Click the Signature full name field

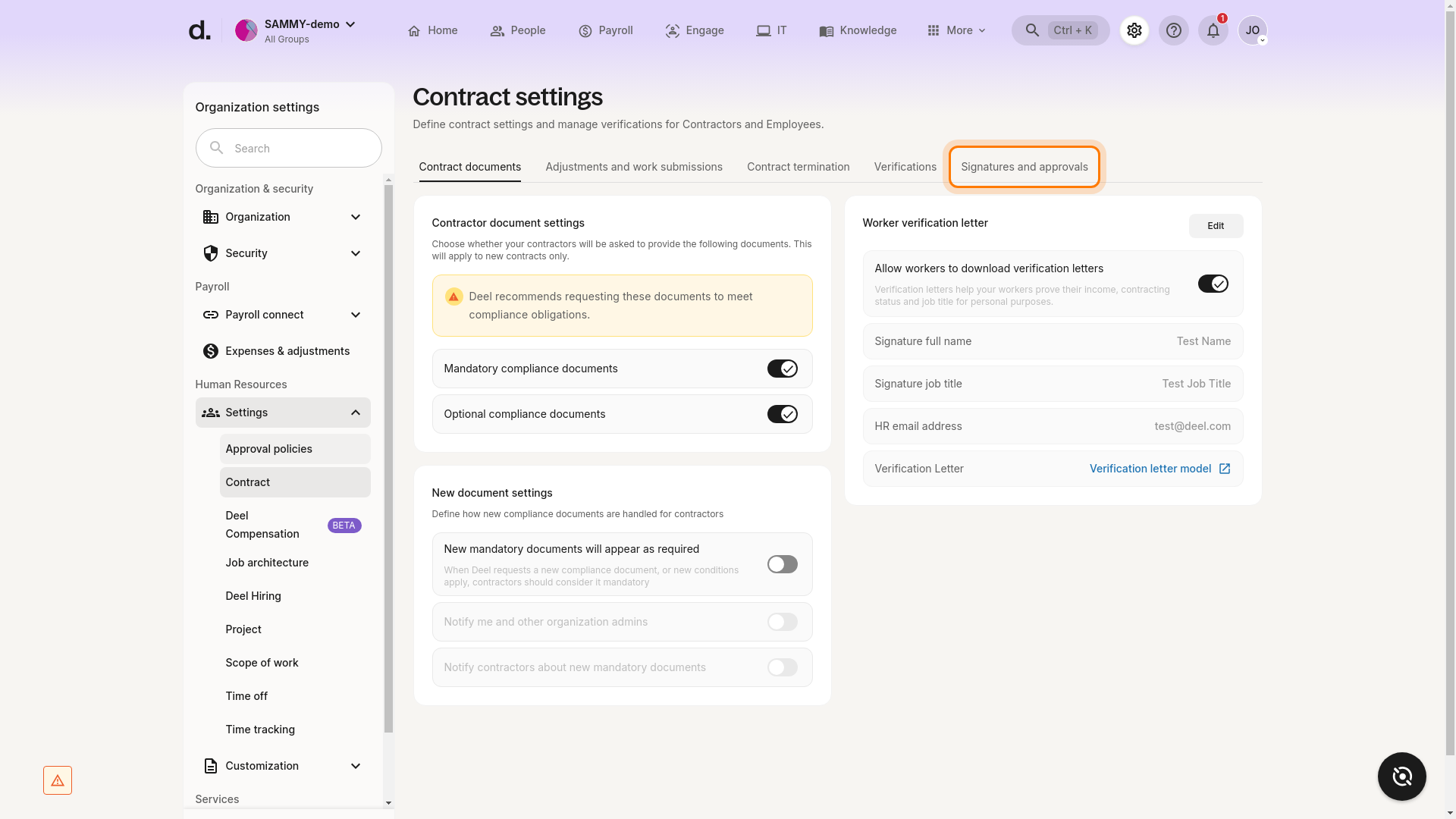pyautogui.click(x=1053, y=341)
